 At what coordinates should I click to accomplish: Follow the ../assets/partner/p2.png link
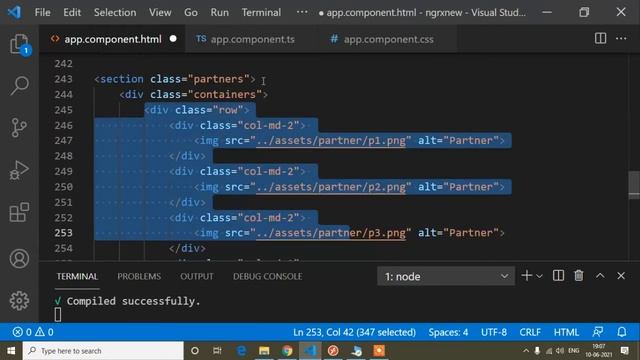[331, 187]
